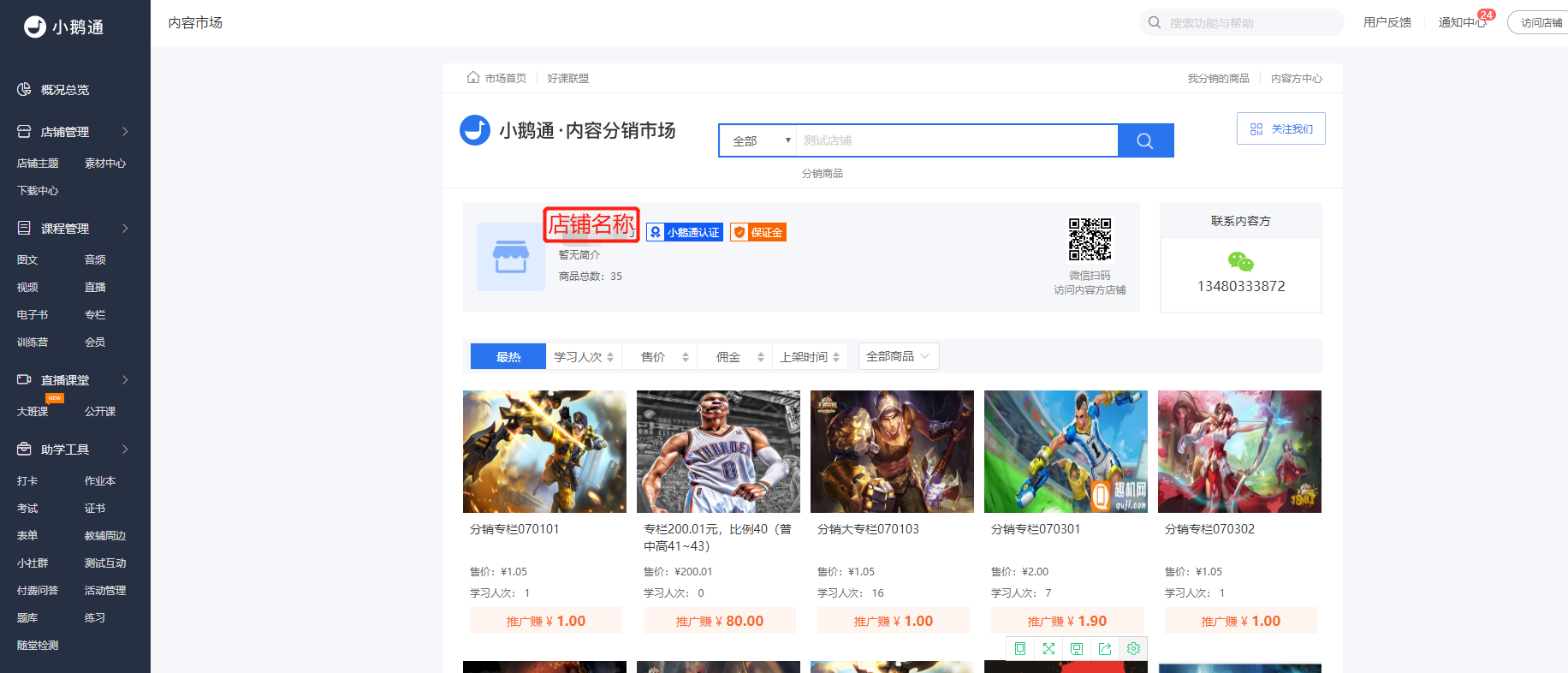Screen dimensions: 1568x673
Task: Click the WeChat QR code image
Action: [x=1090, y=239]
